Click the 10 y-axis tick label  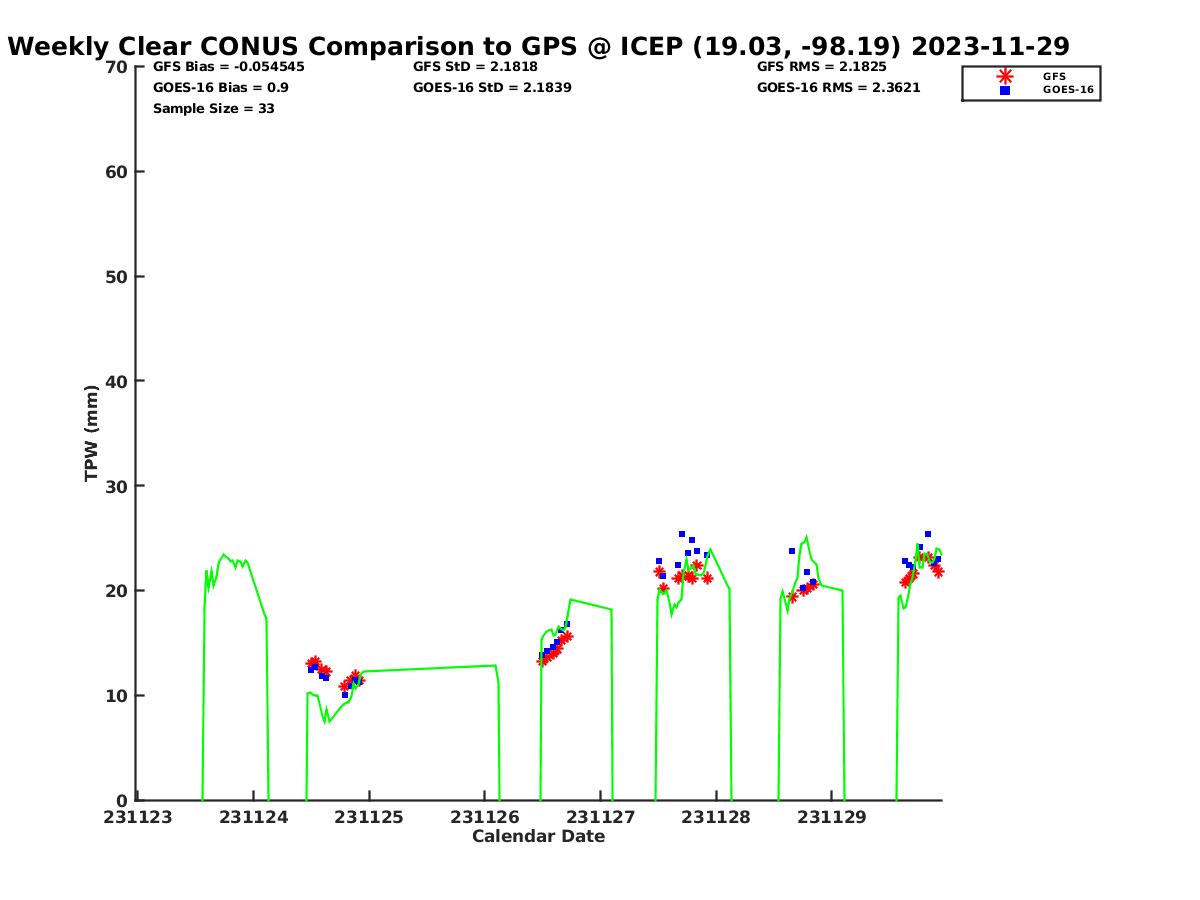click(117, 696)
